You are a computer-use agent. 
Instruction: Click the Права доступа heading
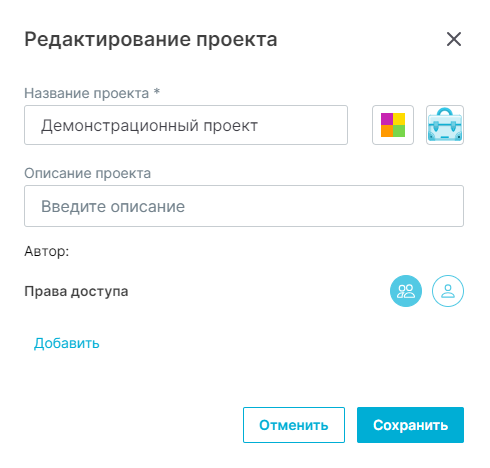(76, 291)
